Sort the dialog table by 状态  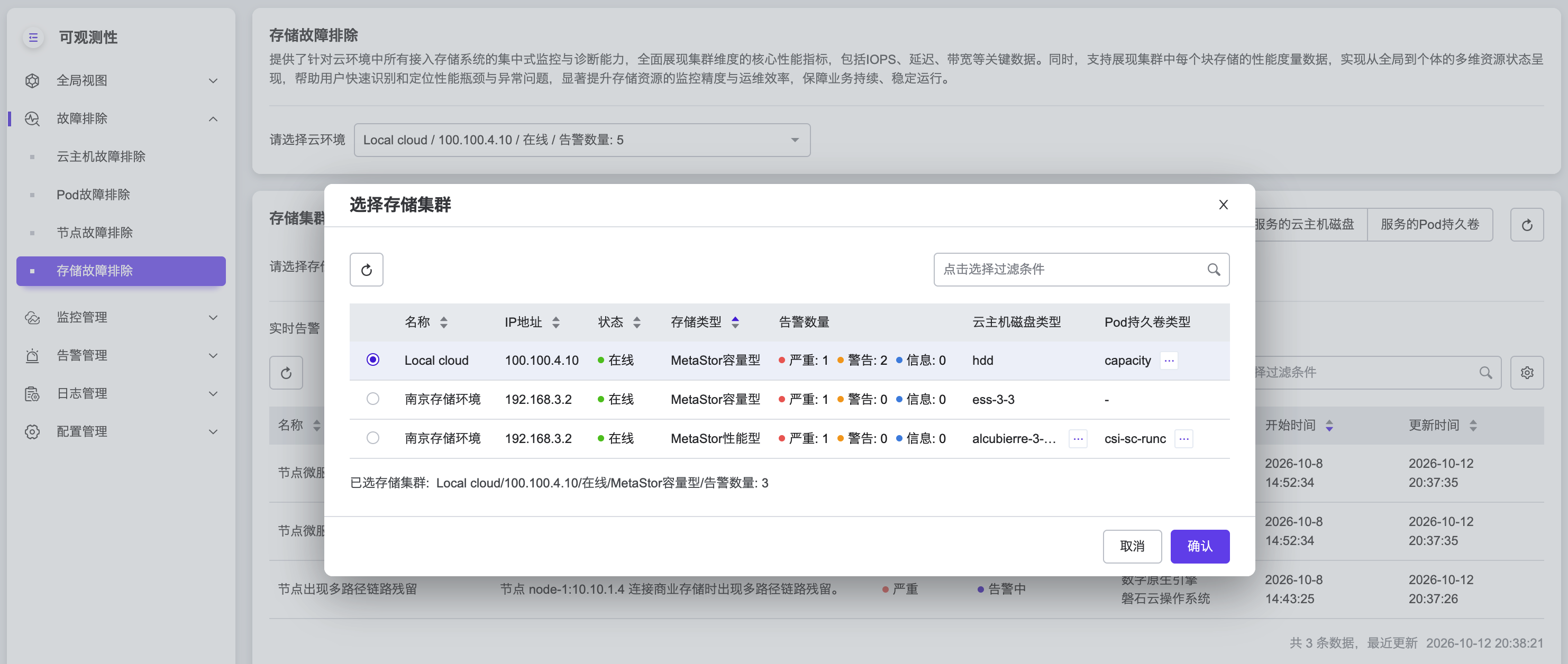[x=637, y=322]
